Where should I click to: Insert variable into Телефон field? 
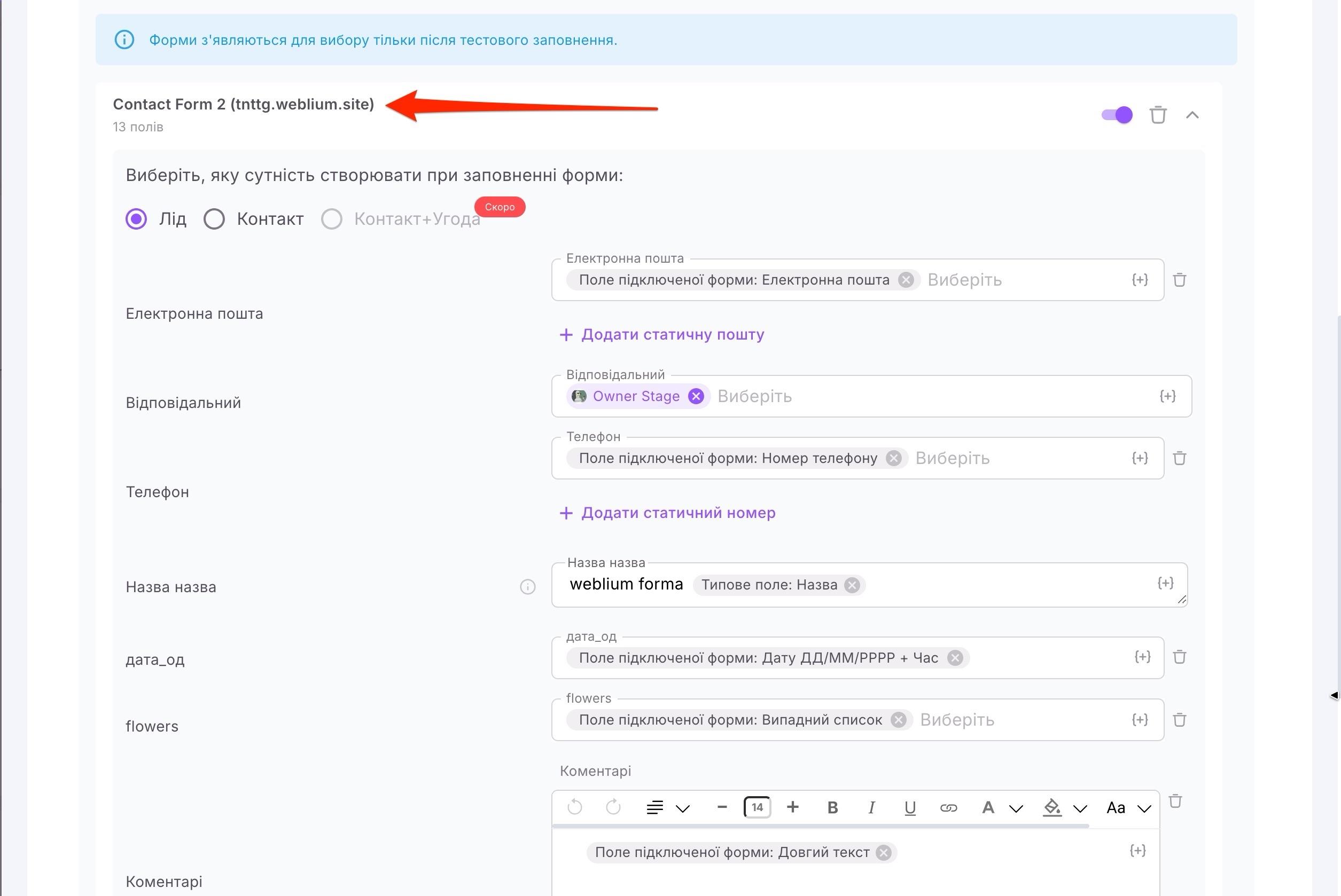1140,458
